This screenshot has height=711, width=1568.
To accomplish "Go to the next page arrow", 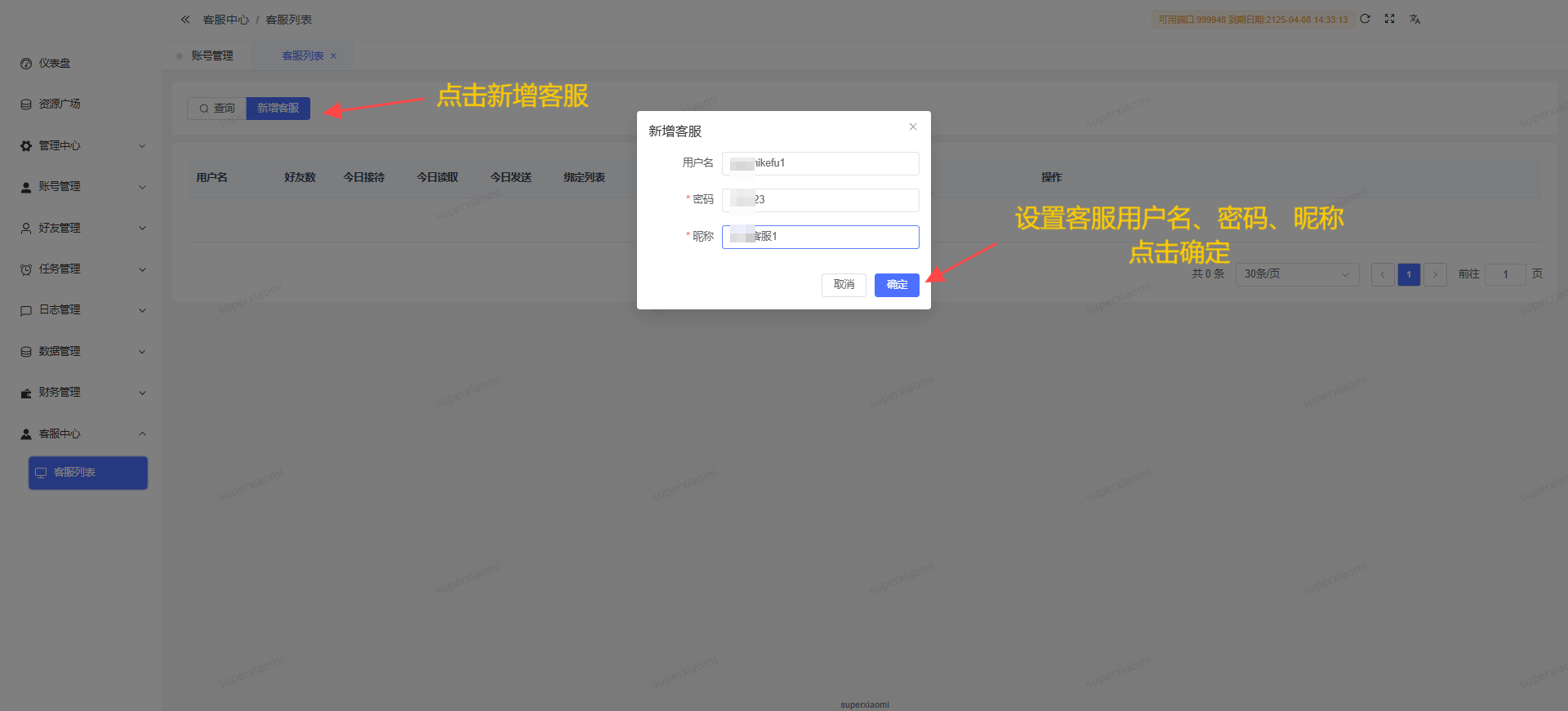I will tap(1435, 274).
